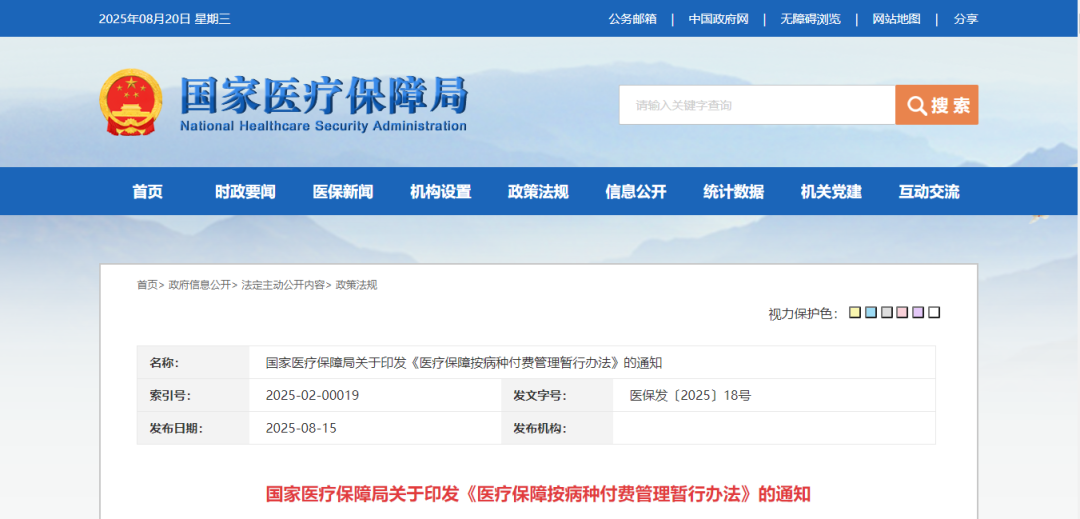Image resolution: width=1080 pixels, height=519 pixels.
Task: Open the 统计数据 navigation tab
Action: (x=734, y=191)
